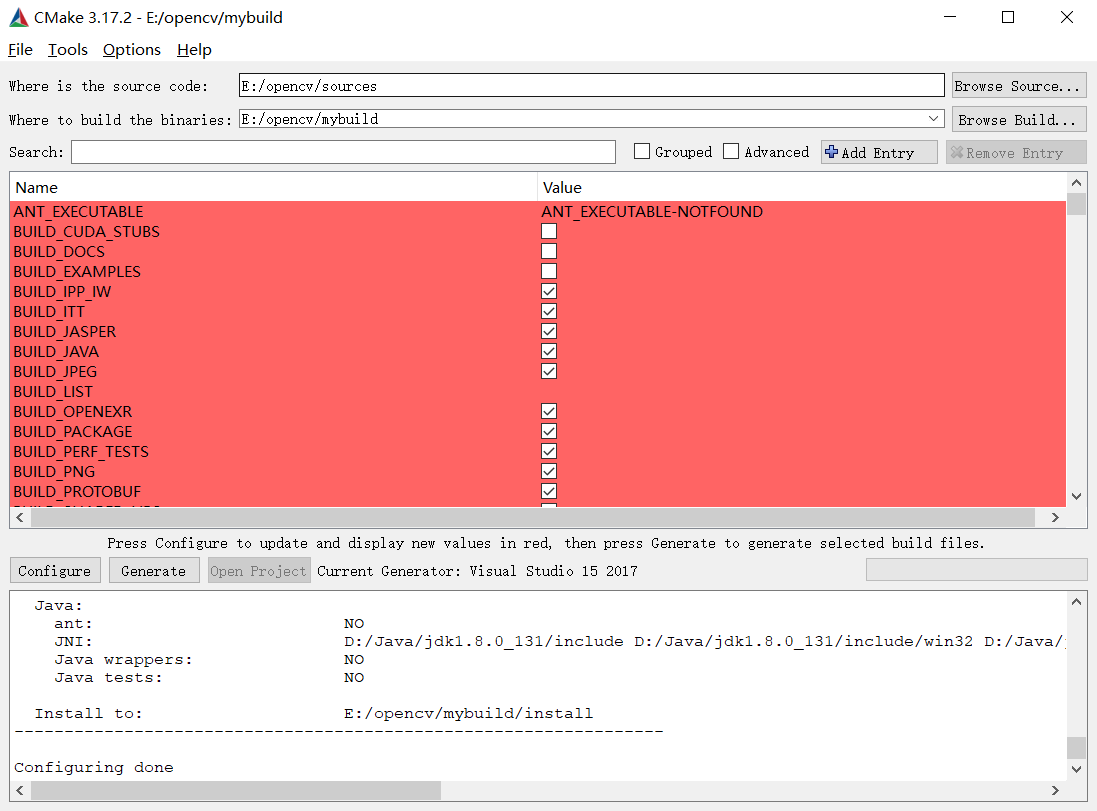This screenshot has width=1097, height=811.
Task: Uncheck the BUILD_JASPER checkbox
Action: tap(549, 331)
